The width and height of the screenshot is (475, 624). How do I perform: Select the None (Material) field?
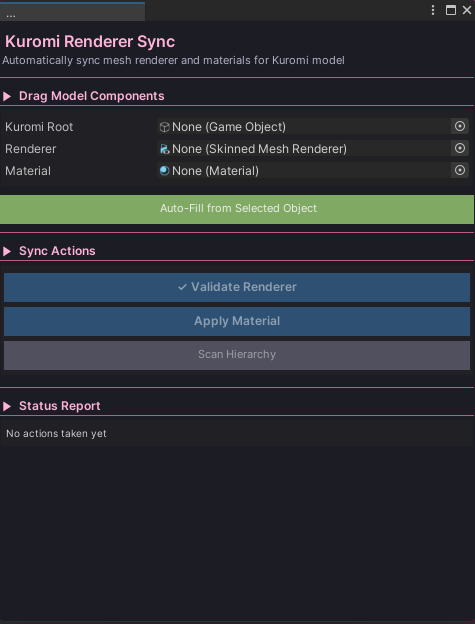[x=304, y=170]
